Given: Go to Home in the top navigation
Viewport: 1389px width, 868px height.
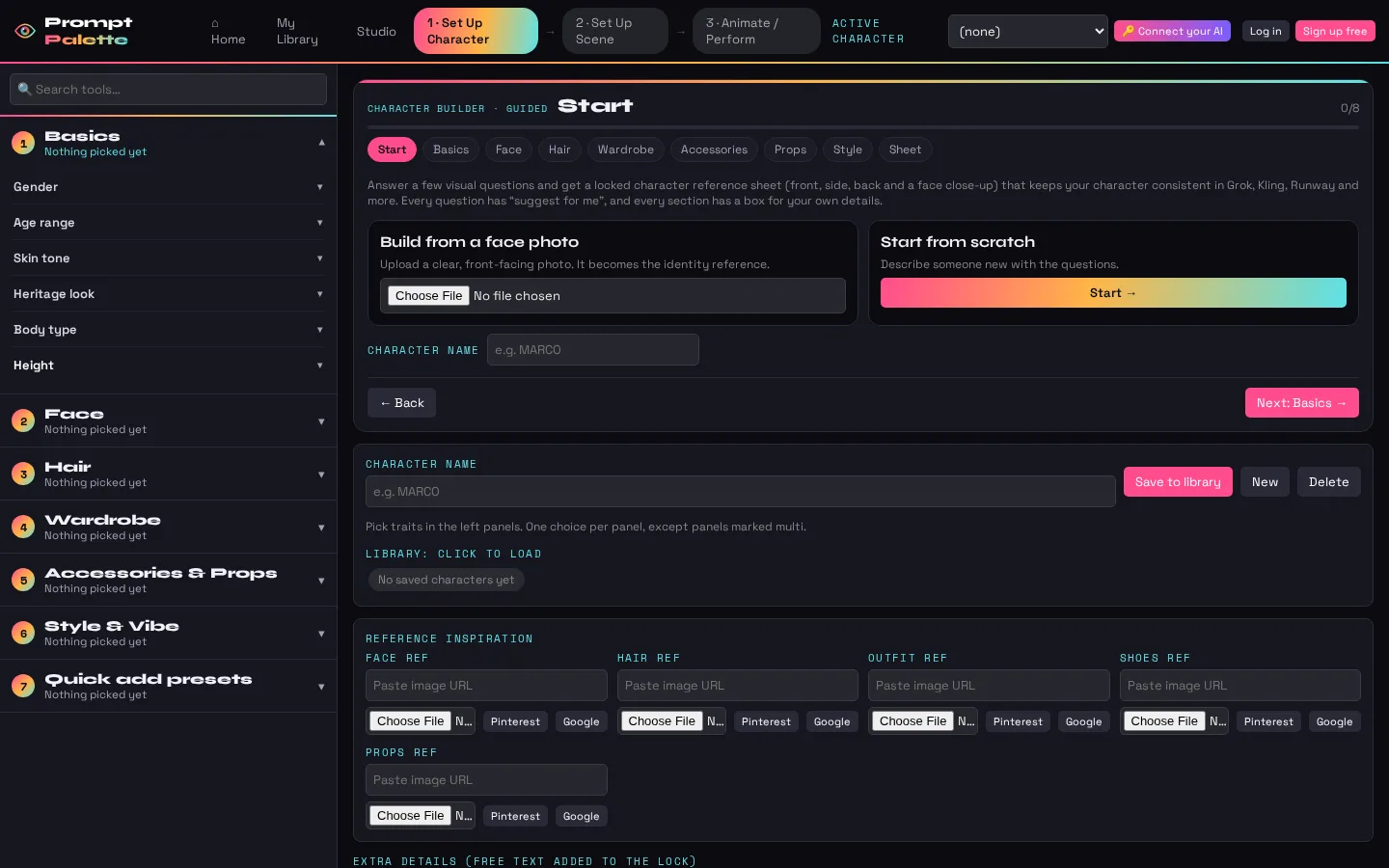Looking at the screenshot, I should click(x=229, y=31).
